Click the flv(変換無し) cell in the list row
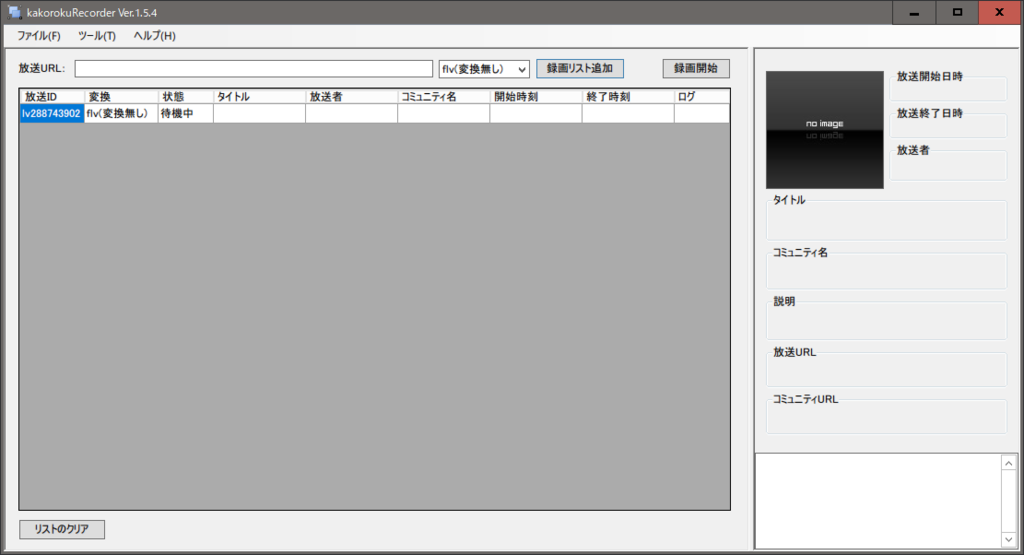 tap(121, 114)
